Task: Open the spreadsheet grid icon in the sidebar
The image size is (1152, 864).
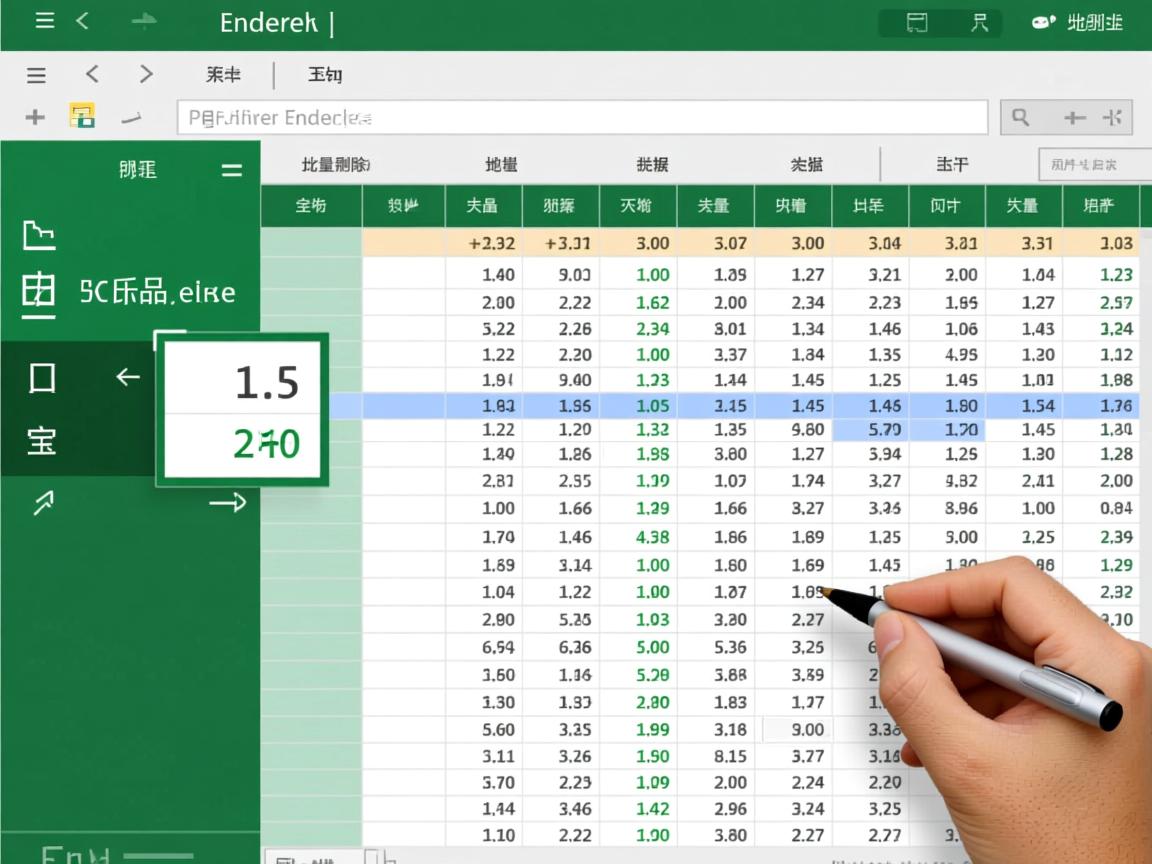Action: [x=36, y=292]
